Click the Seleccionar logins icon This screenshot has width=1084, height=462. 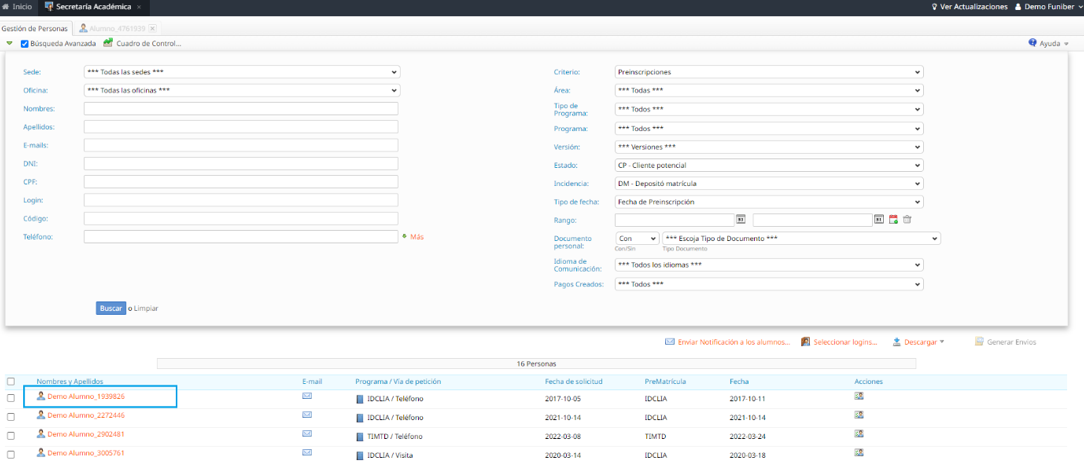[x=805, y=342]
